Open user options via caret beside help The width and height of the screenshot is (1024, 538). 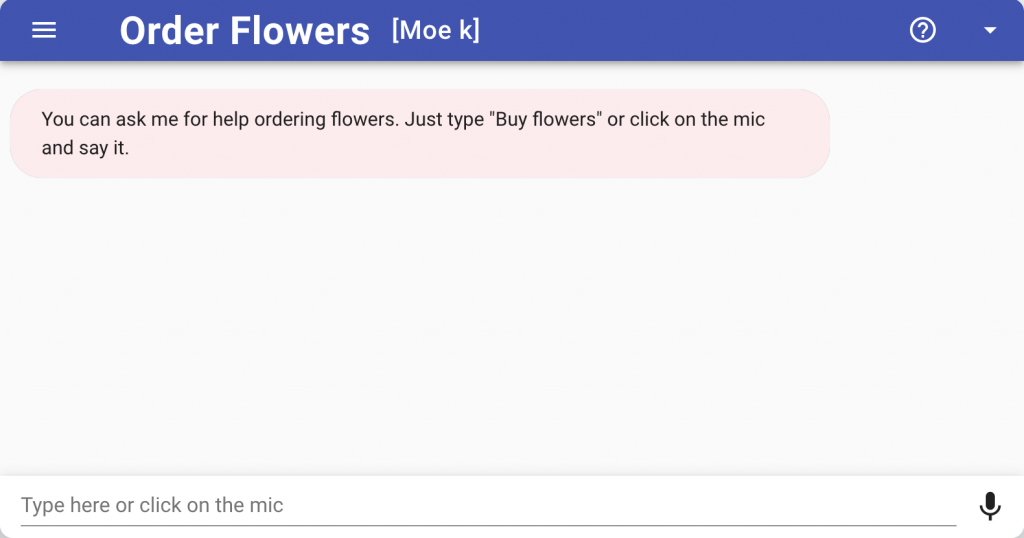pyautogui.click(x=990, y=31)
